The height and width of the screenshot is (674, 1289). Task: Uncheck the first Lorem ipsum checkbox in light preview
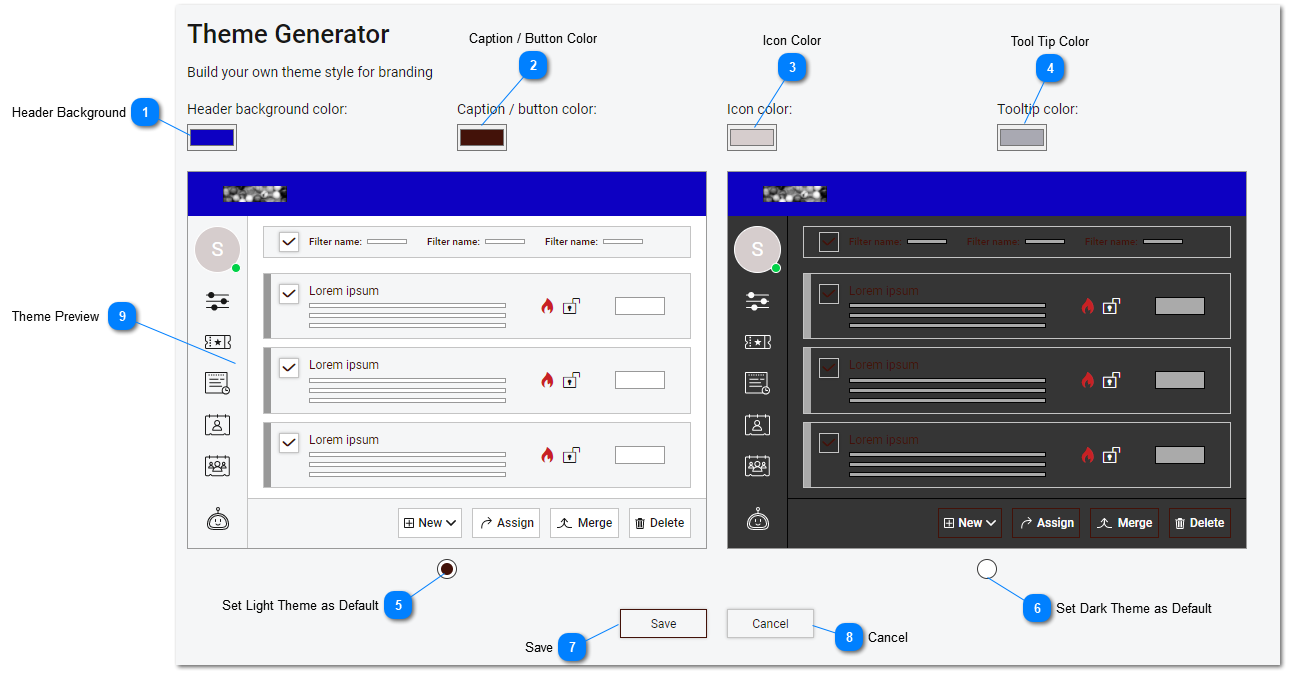tap(289, 294)
